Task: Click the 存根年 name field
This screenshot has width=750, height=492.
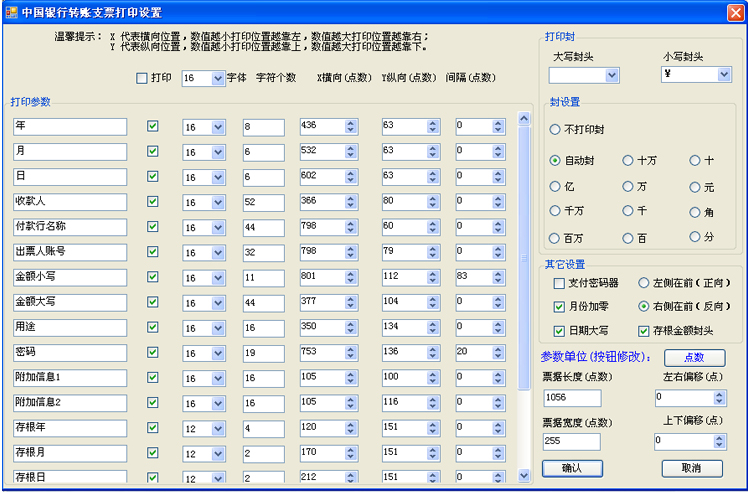Action: [x=70, y=428]
